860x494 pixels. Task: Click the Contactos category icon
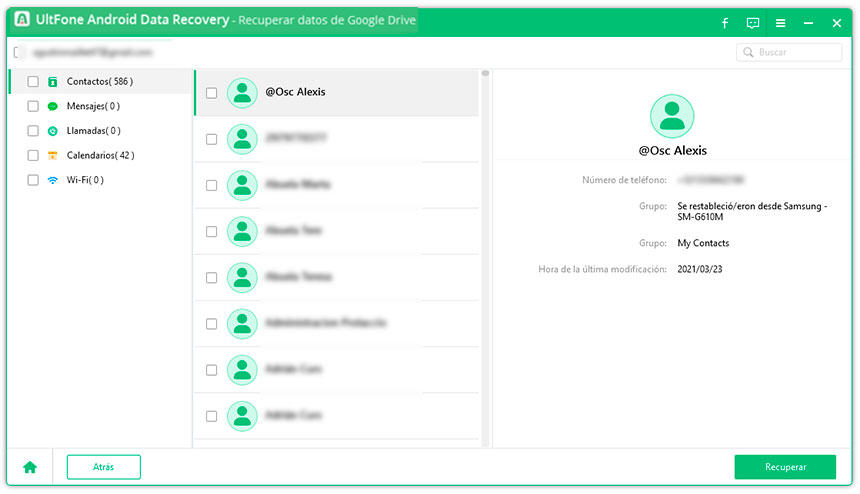(x=53, y=82)
